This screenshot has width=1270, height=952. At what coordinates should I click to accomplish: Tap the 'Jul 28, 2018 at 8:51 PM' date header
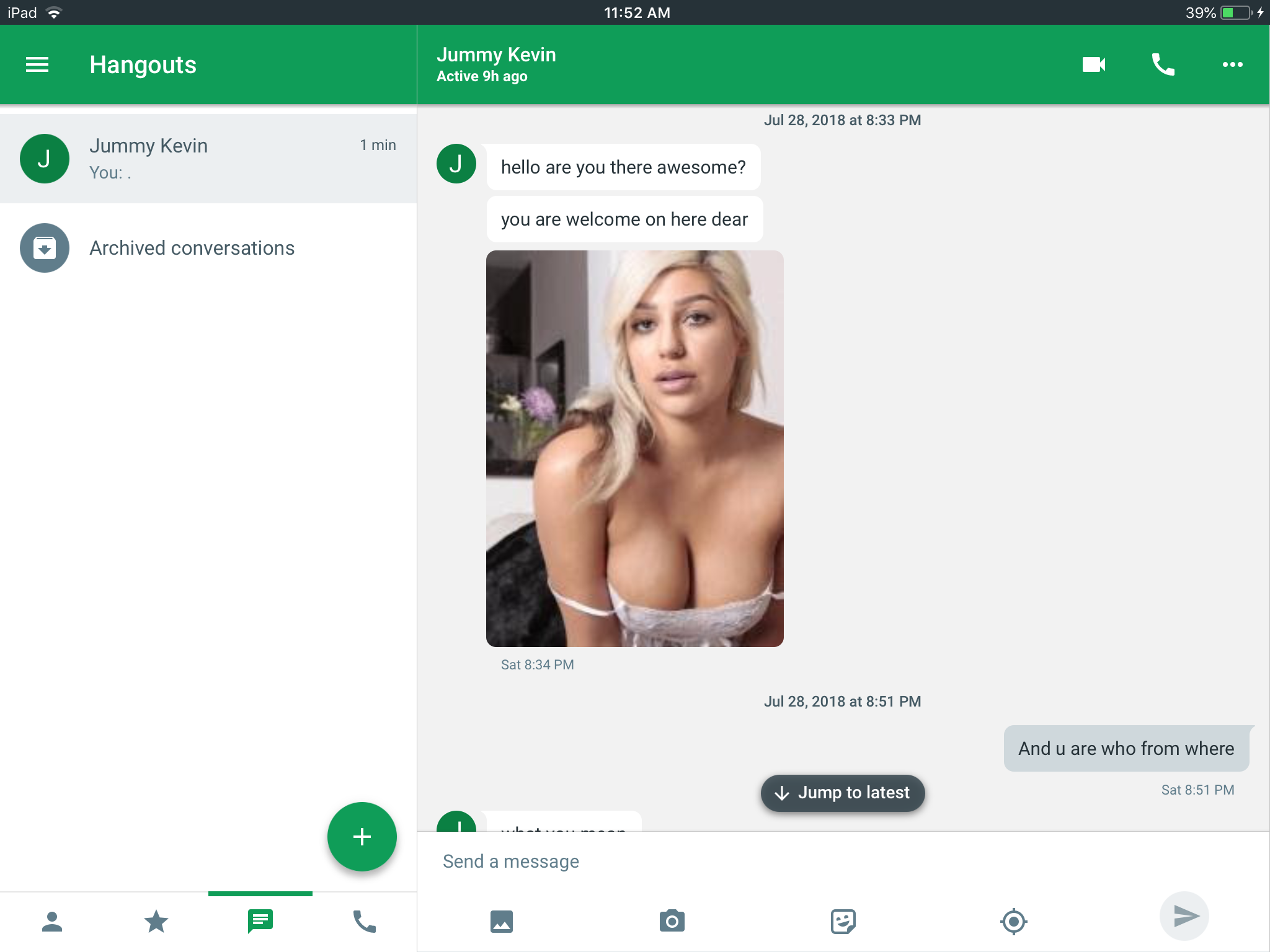click(843, 702)
